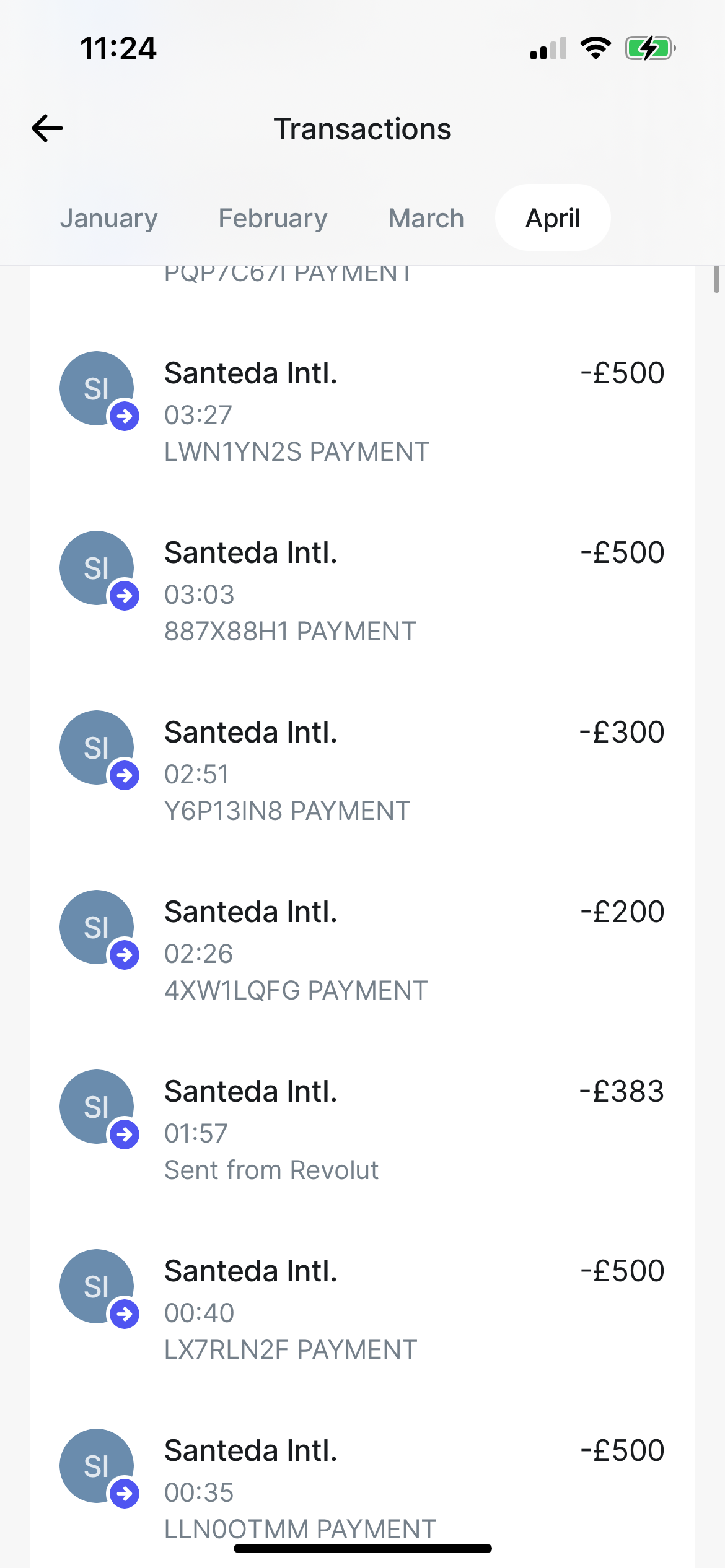
Task: View the Y6P13IN8 PAYMENT details
Action: [x=288, y=811]
